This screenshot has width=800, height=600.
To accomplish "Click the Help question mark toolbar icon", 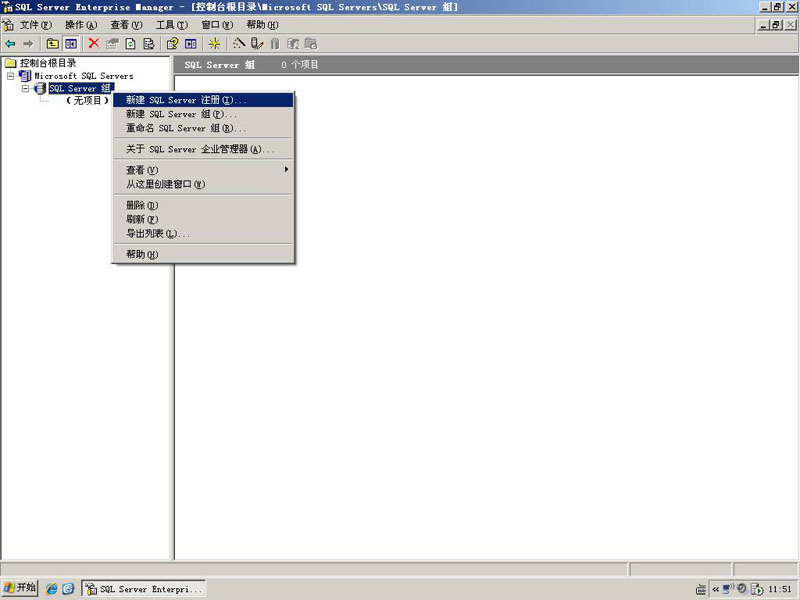I will (172, 43).
